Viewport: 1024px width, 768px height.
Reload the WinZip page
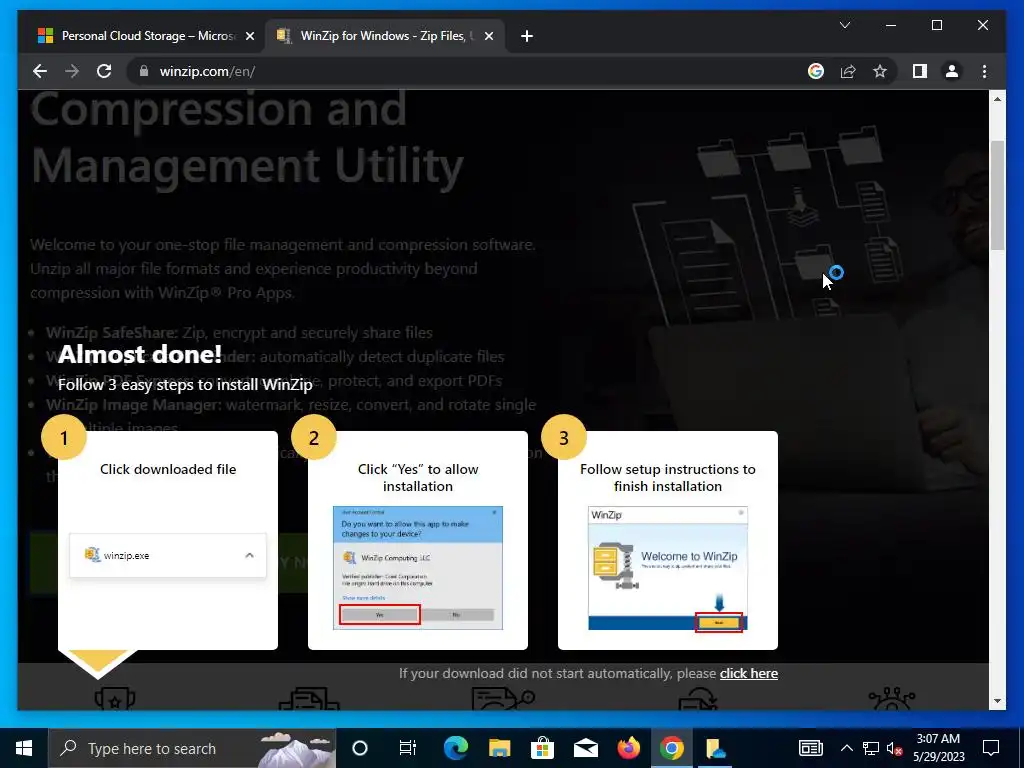(x=104, y=71)
